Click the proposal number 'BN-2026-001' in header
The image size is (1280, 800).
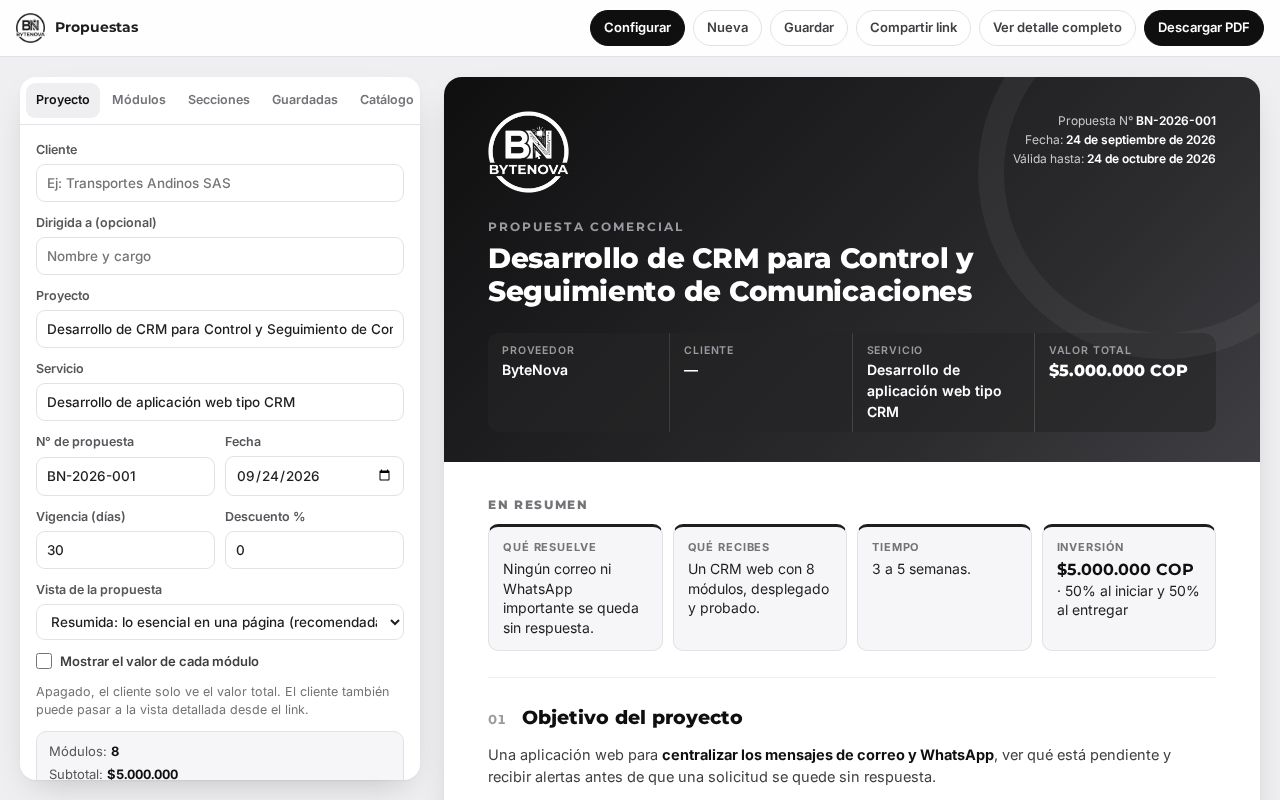click(x=1176, y=121)
